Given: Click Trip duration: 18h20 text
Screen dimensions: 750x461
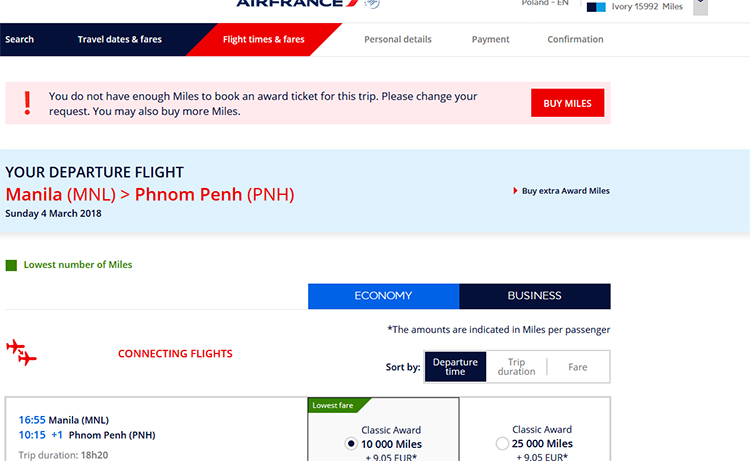Looking at the screenshot, I should point(63,455).
